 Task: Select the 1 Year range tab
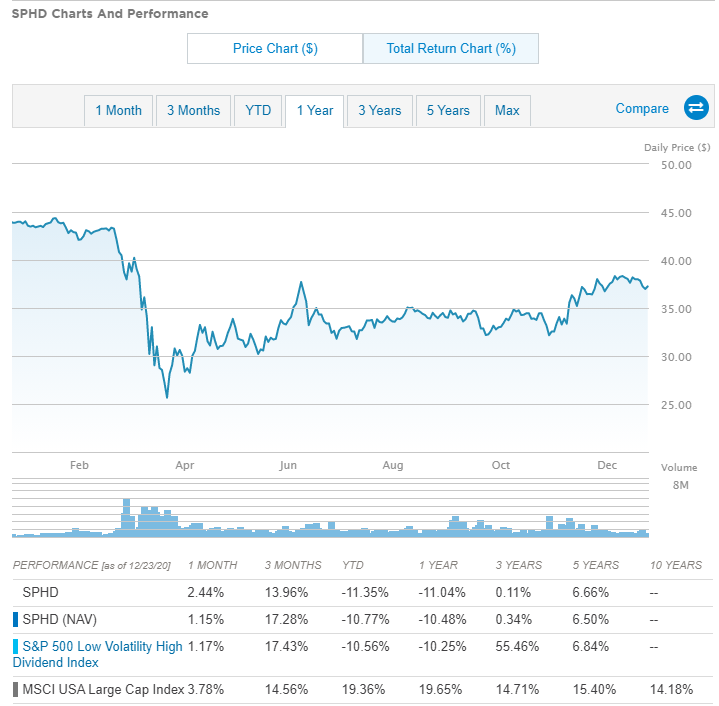click(x=315, y=110)
